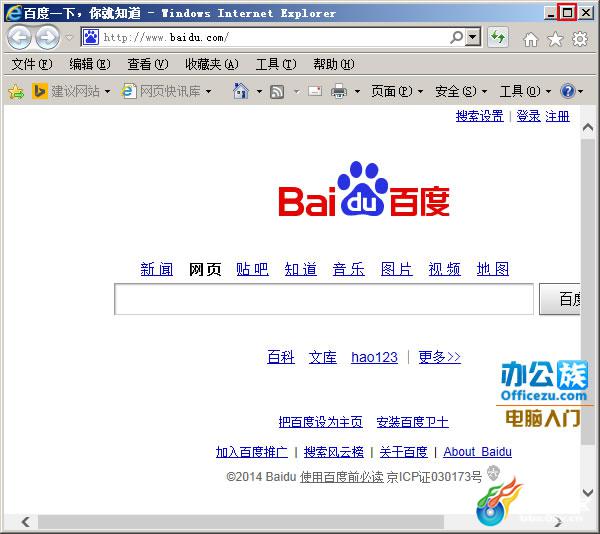Open the About Baidu link

point(478,452)
